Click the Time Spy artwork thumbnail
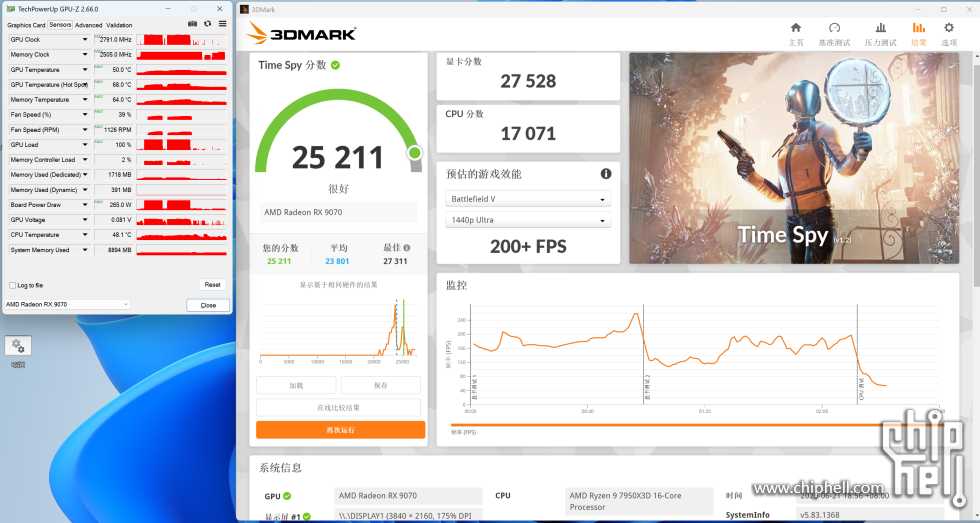Viewport: 980px width, 523px height. coord(794,158)
